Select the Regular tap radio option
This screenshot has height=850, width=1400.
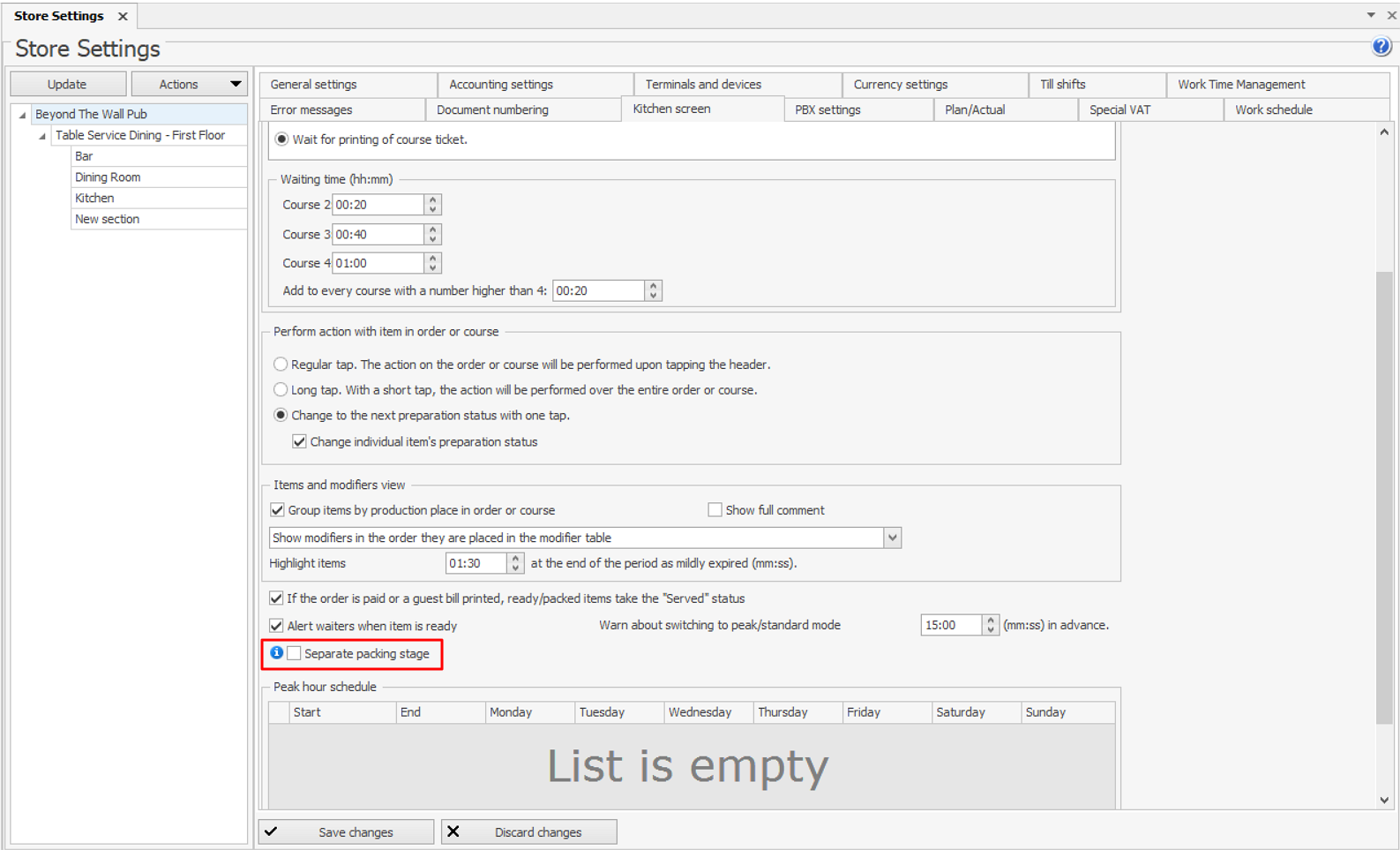pos(281,365)
